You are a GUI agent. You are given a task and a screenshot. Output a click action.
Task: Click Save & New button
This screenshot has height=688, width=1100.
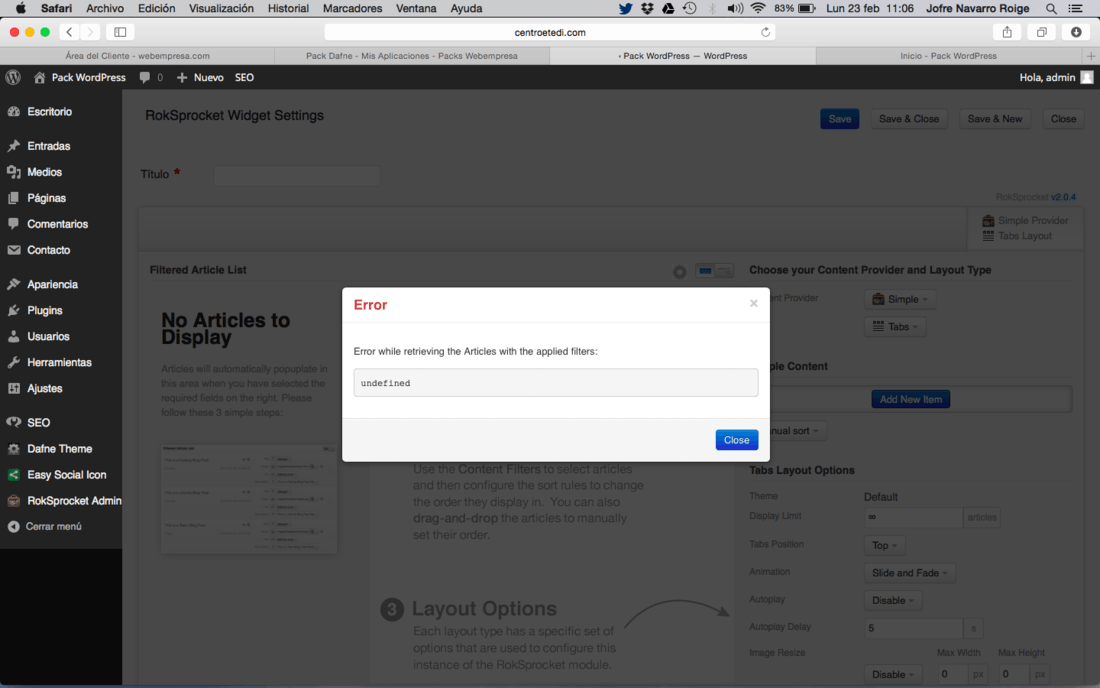tap(995, 119)
